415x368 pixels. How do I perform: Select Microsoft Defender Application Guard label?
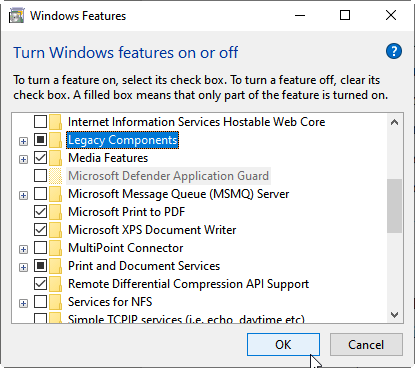[168, 176]
